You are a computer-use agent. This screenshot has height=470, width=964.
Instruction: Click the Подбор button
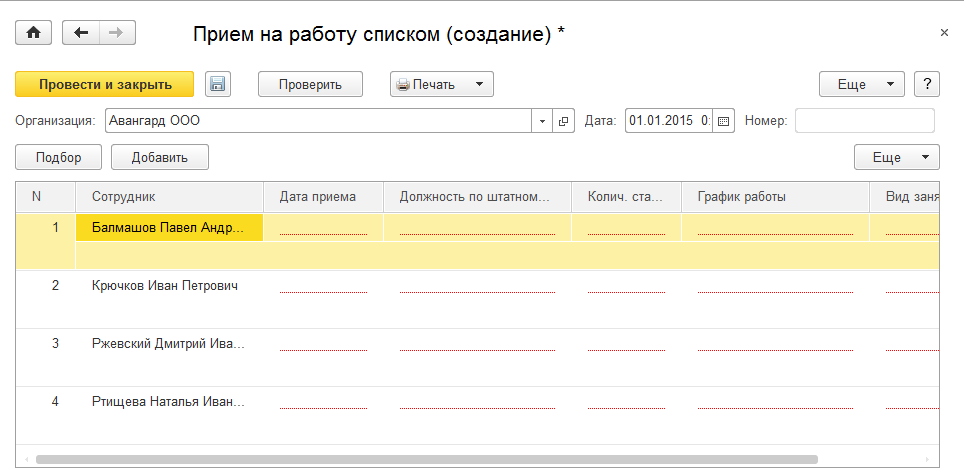coord(58,157)
